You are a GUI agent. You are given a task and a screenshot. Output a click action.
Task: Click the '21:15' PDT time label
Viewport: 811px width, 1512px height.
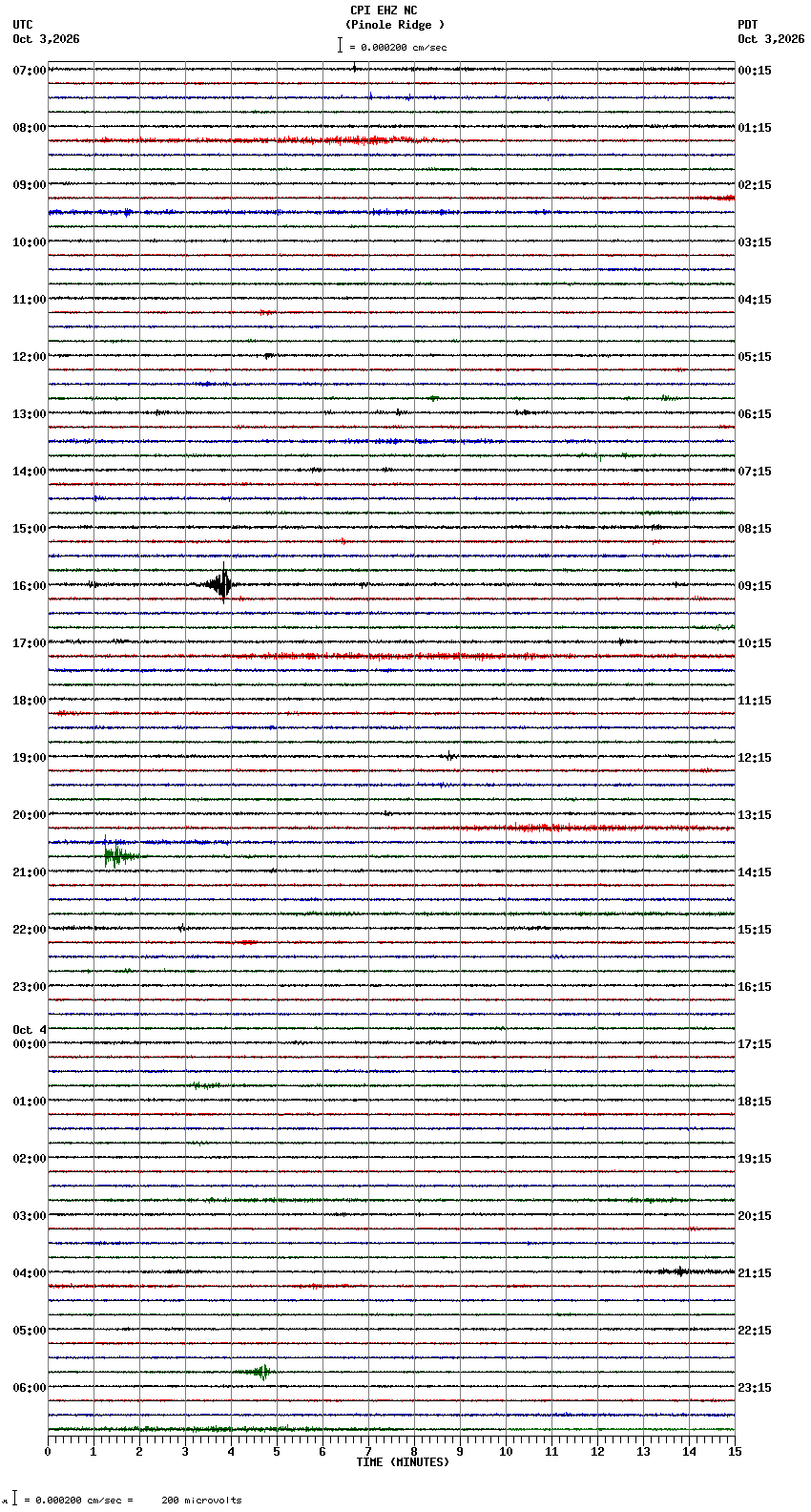[755, 1273]
